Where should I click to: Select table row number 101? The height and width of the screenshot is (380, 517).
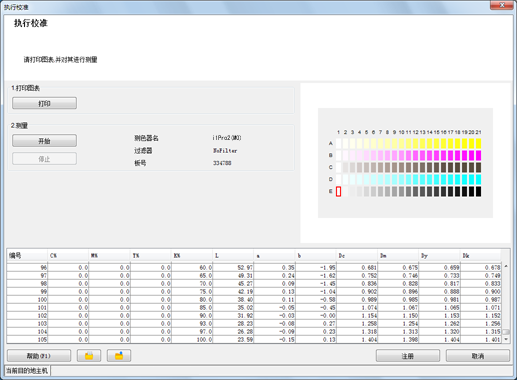point(254,307)
